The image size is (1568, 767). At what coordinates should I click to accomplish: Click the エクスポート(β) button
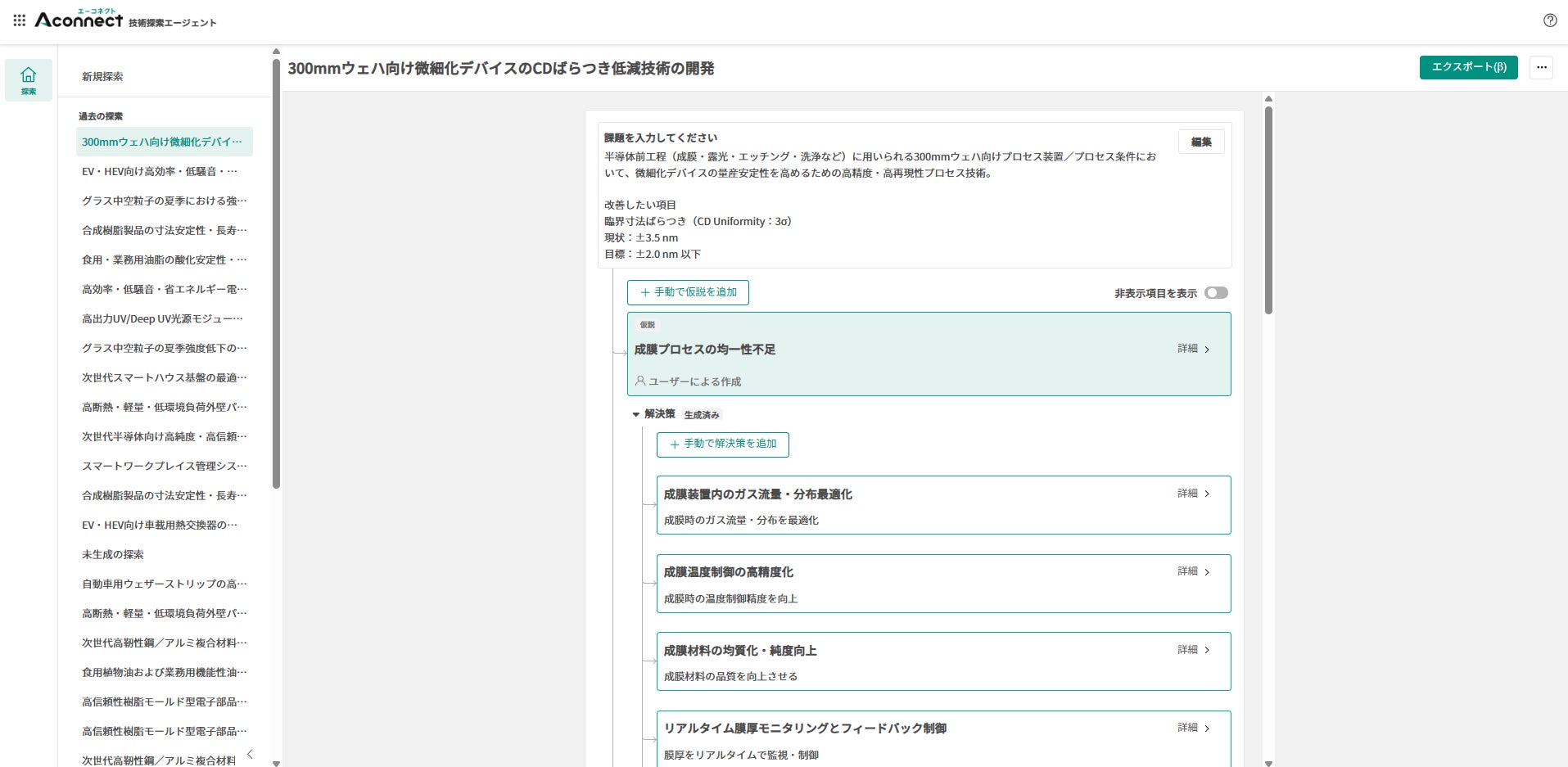coord(1468,67)
